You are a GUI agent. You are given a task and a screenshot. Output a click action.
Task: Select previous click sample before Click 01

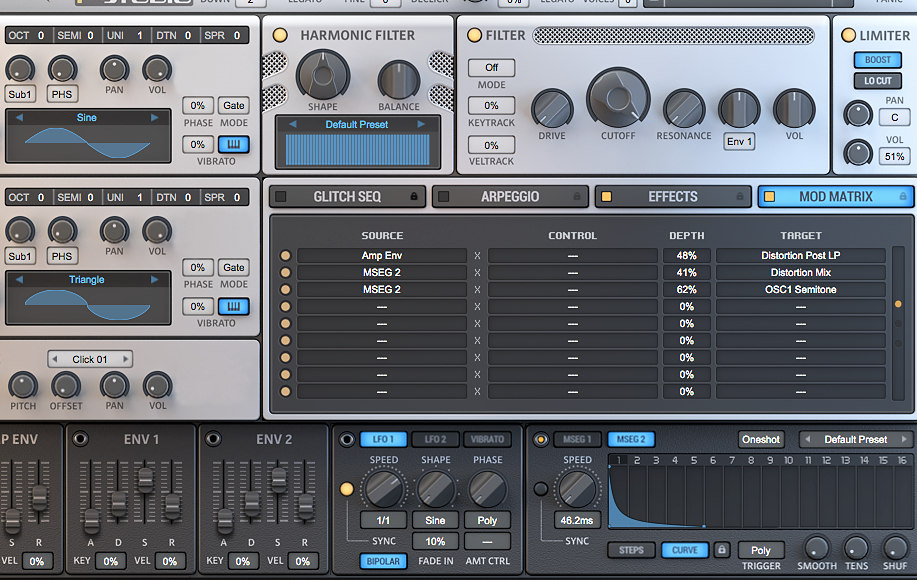(x=54, y=359)
